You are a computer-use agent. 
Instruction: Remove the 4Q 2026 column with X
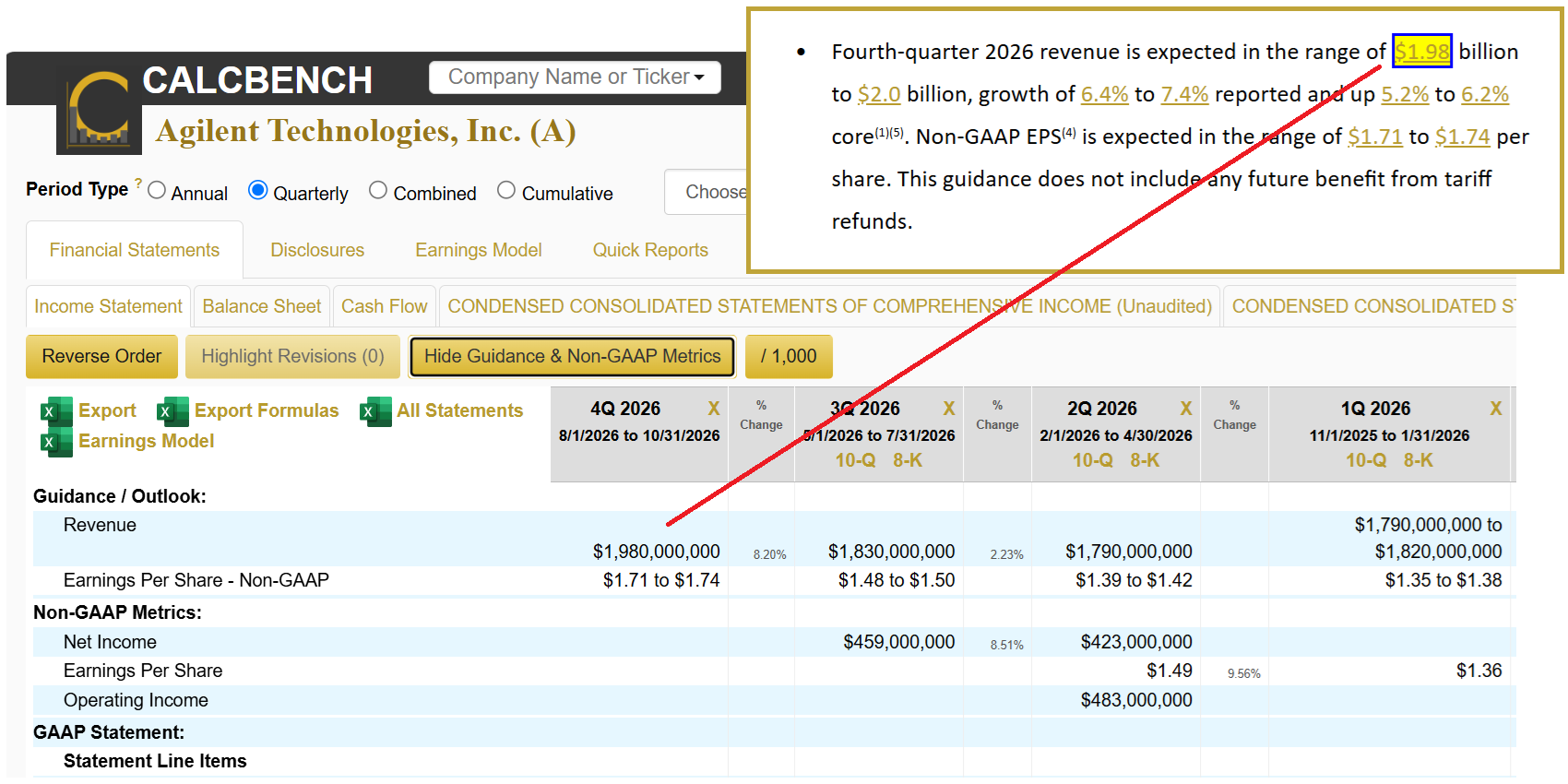coord(714,409)
